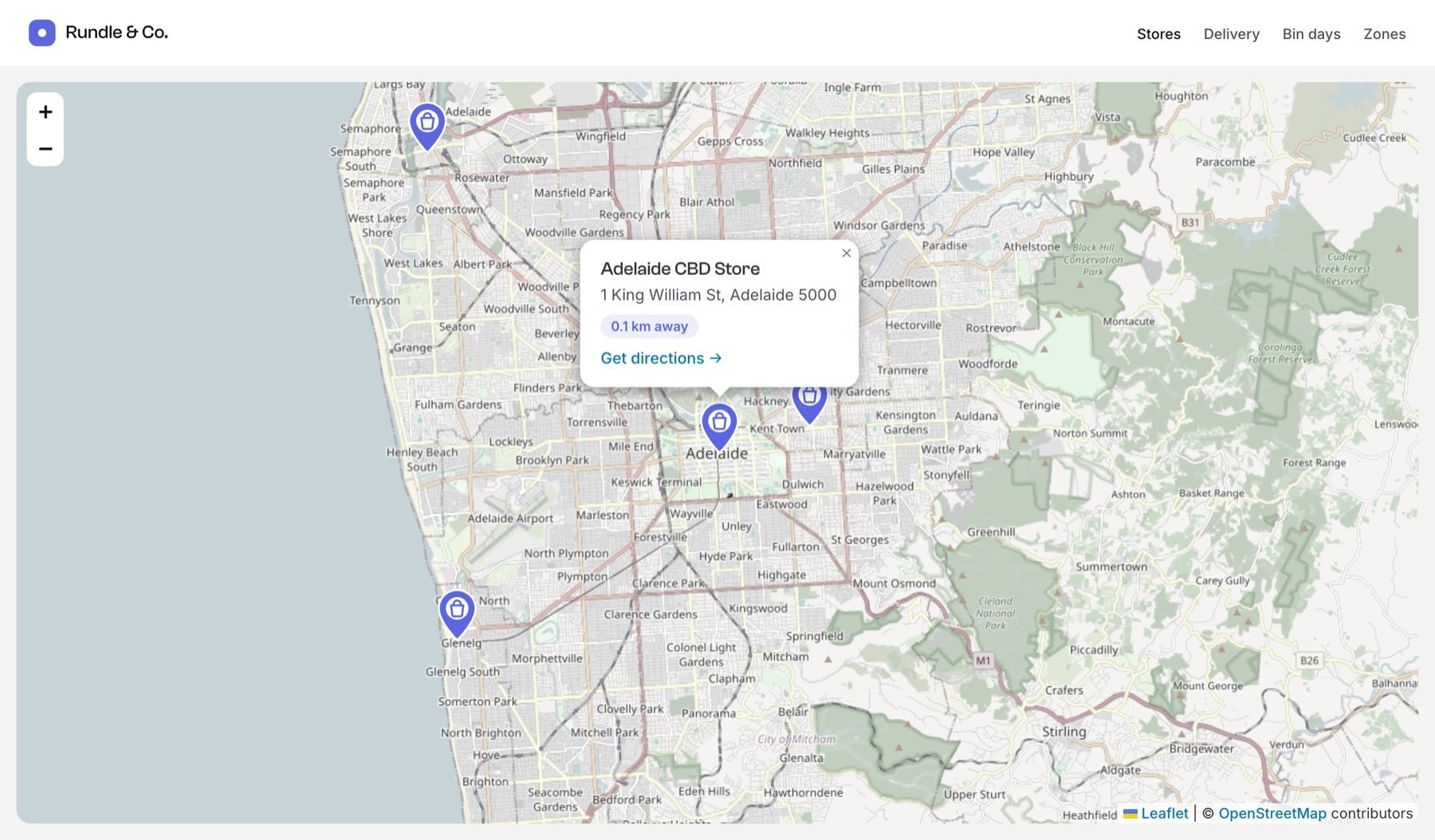
Task: Zoom in on the map
Action: point(45,112)
